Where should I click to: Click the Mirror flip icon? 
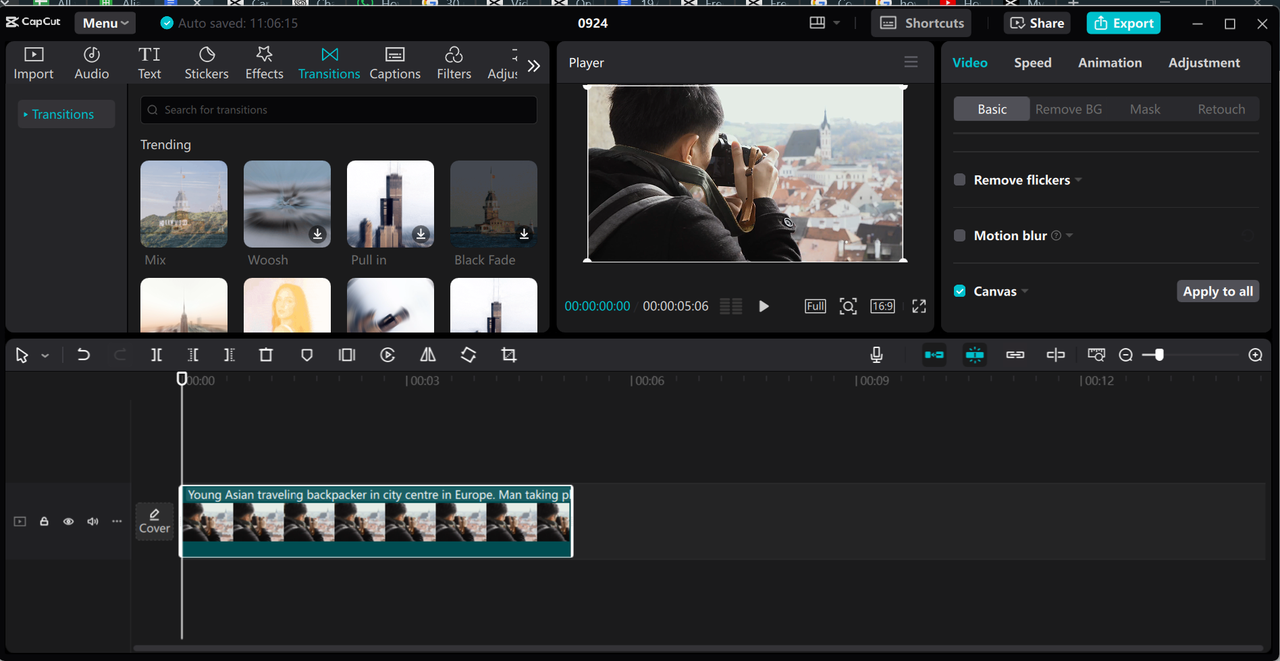428,355
